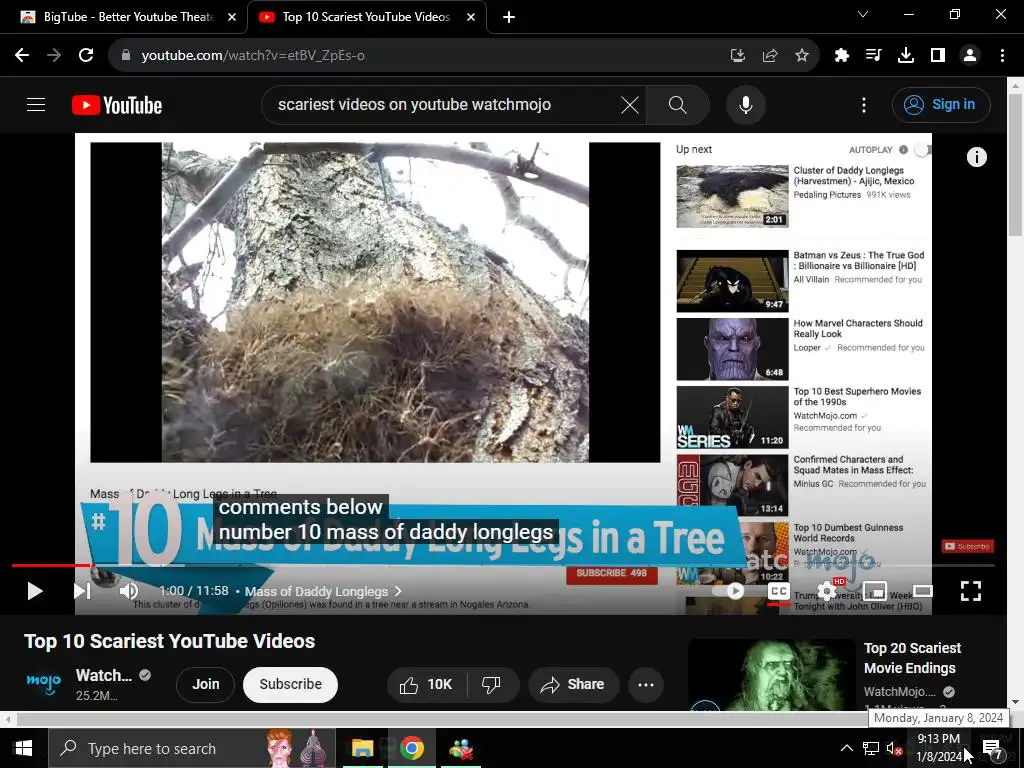Open Top 20 Scariest Movie Endings thumbnail
Screen dimensions: 1024x768
pyautogui.click(x=772, y=675)
